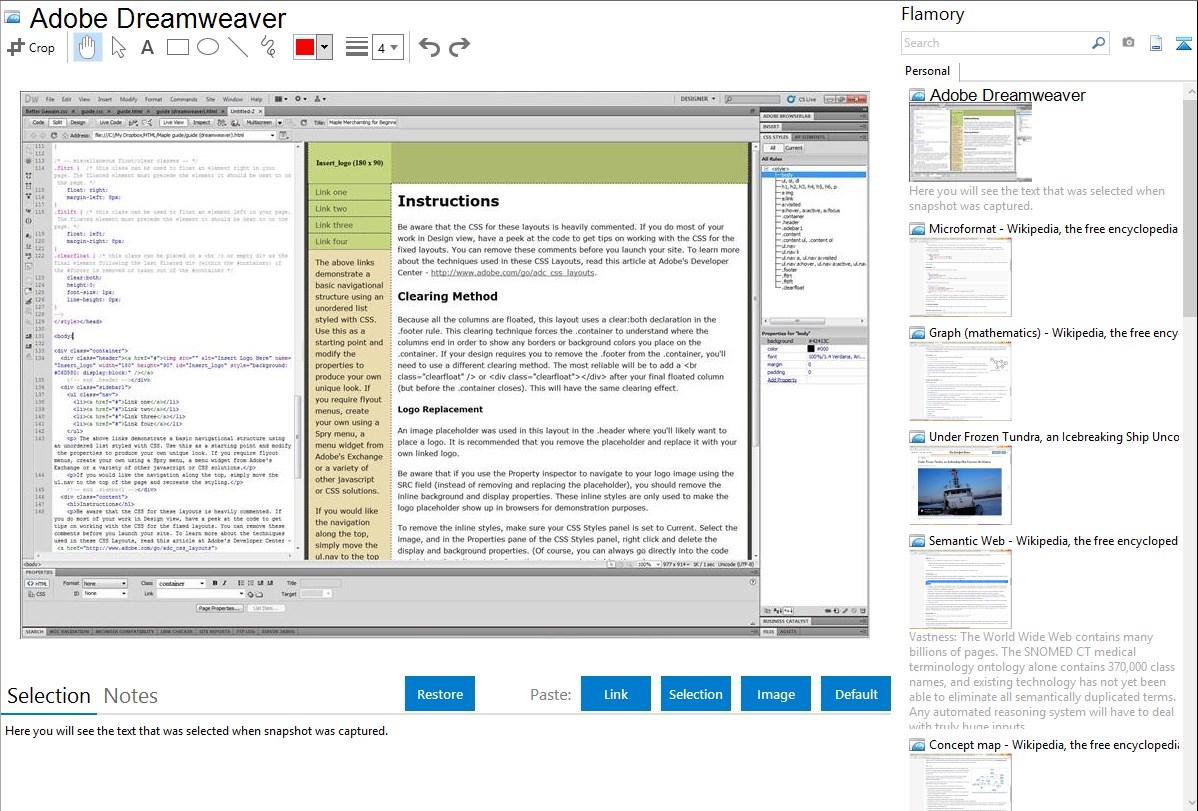1198x811 pixels.
Task: Select the hand pan tool
Action: tap(87, 47)
